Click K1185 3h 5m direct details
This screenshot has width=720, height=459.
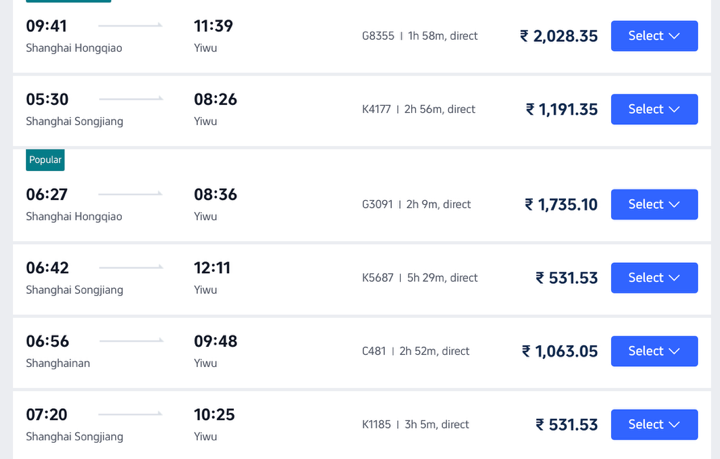(x=415, y=425)
